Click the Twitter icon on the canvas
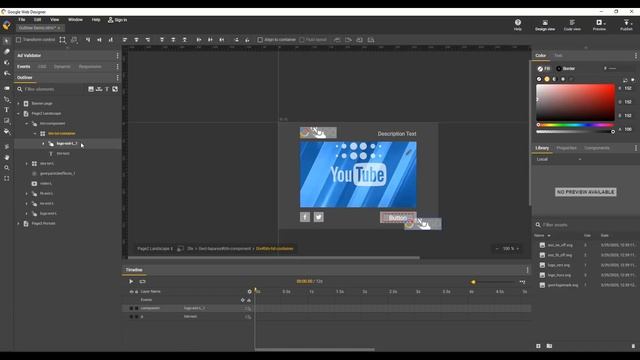This screenshot has height=360, width=640. pyautogui.click(x=319, y=217)
